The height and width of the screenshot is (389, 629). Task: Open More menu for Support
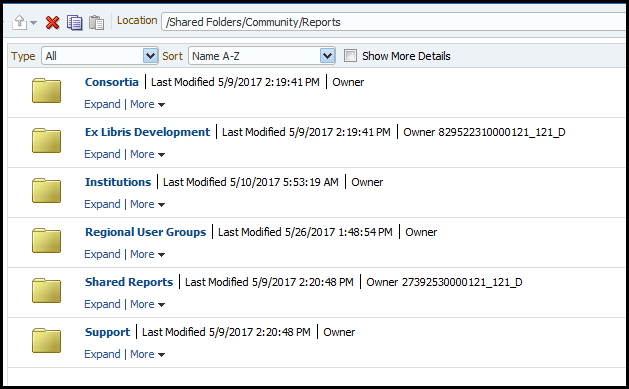147,355
